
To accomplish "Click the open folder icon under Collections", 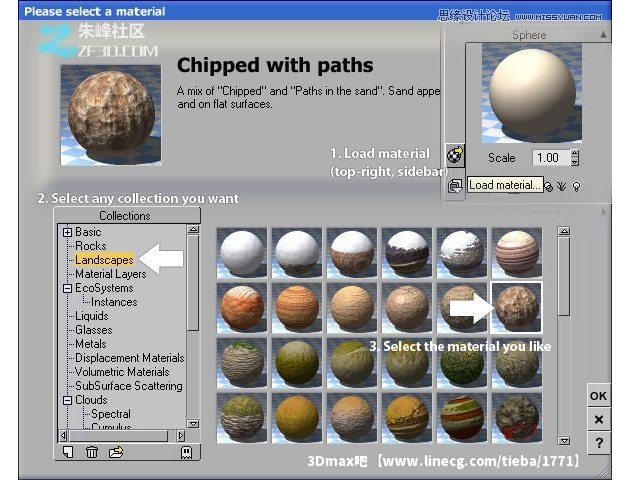I will point(116,452).
